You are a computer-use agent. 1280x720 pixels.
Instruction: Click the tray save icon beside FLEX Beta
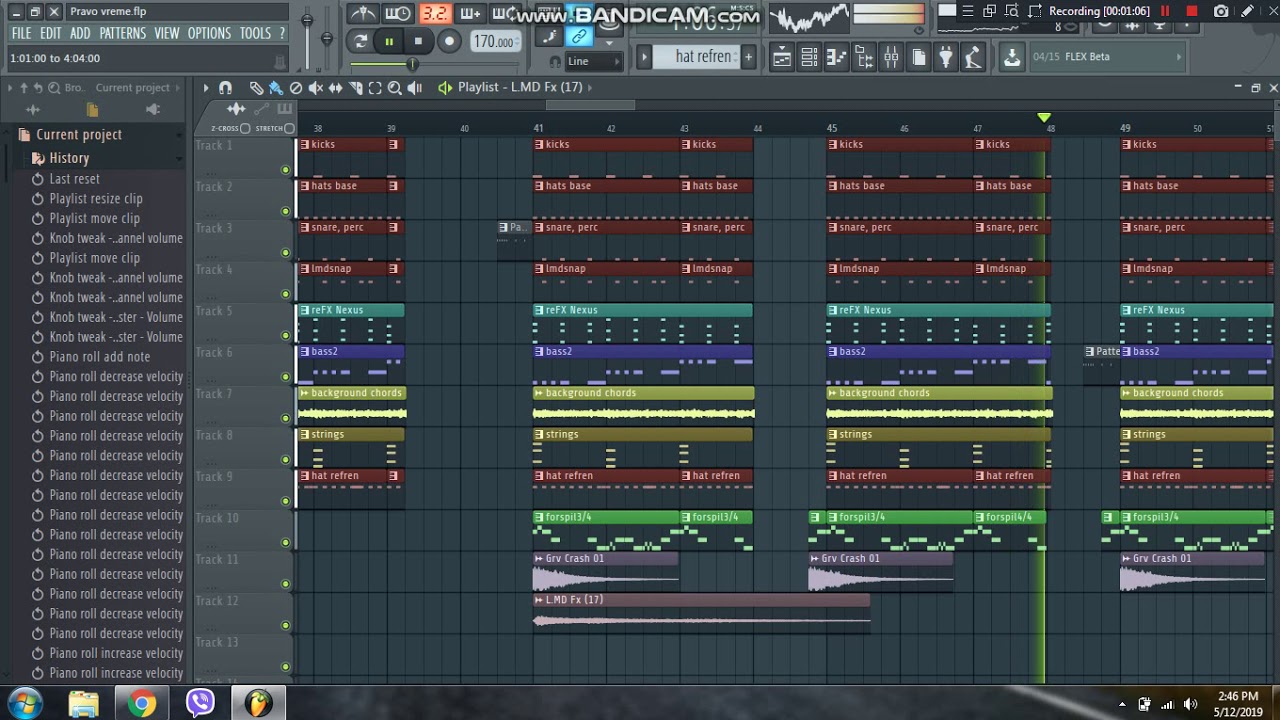(x=1012, y=57)
